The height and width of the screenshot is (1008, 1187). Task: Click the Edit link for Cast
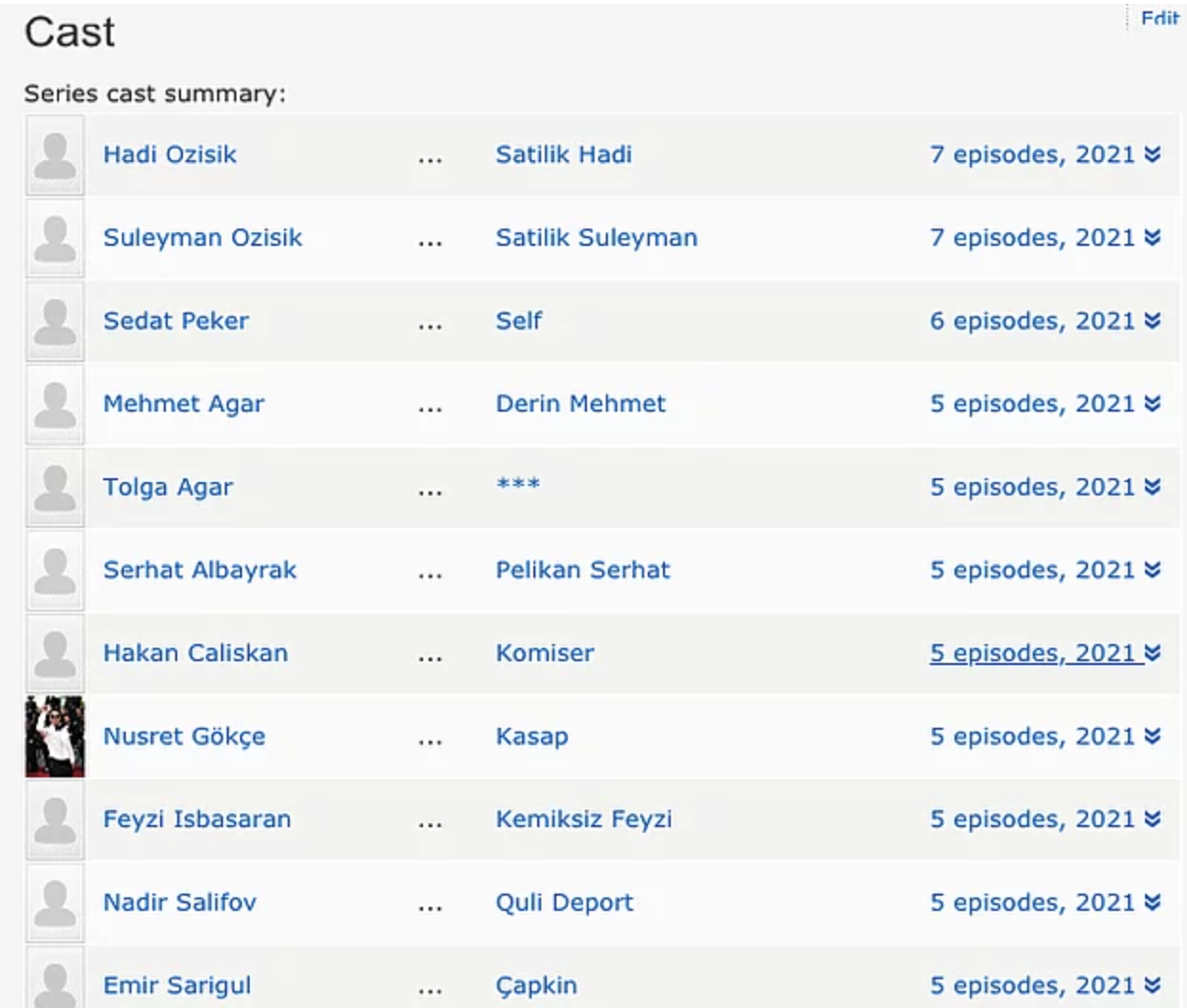click(x=1159, y=18)
